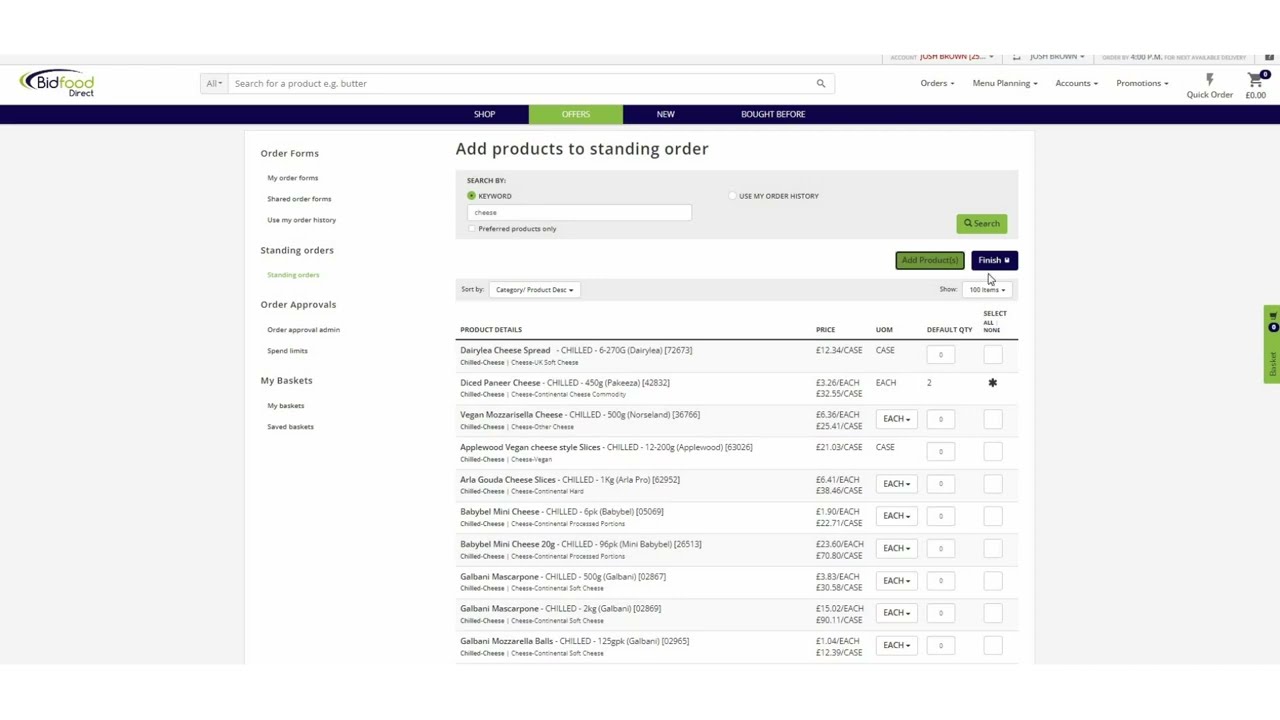
Task: Open EACH unit dropdown for Galbani Mozzarella Balls
Action: tap(896, 645)
